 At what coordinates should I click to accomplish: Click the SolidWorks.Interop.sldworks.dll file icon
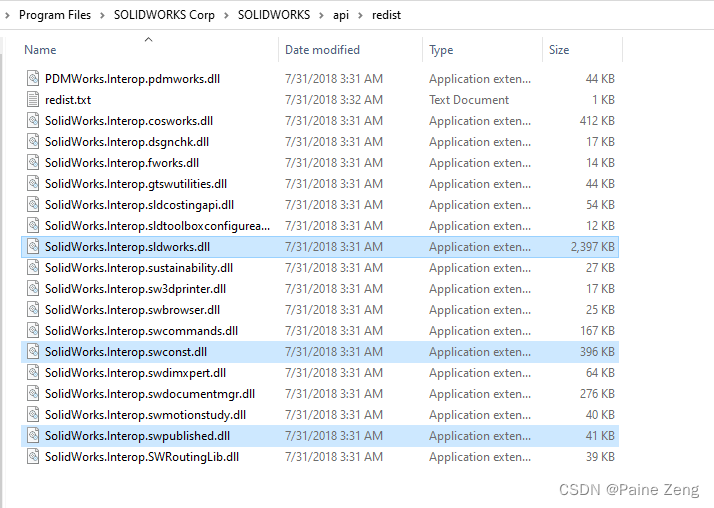click(x=33, y=246)
